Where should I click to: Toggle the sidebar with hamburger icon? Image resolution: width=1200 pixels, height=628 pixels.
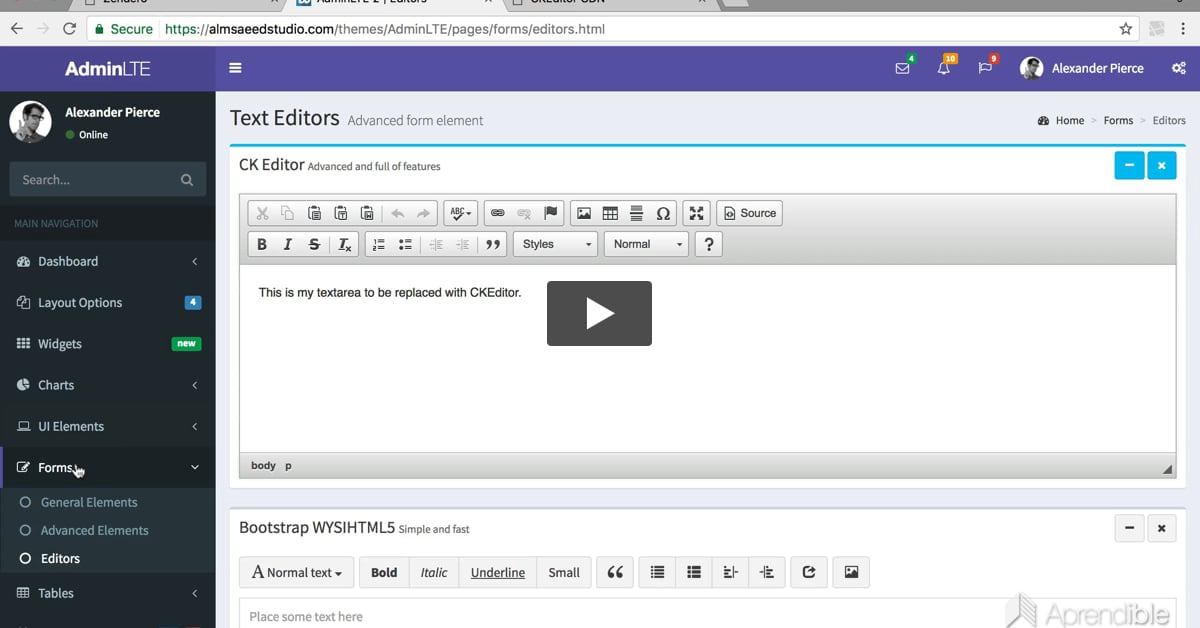pyautogui.click(x=236, y=68)
